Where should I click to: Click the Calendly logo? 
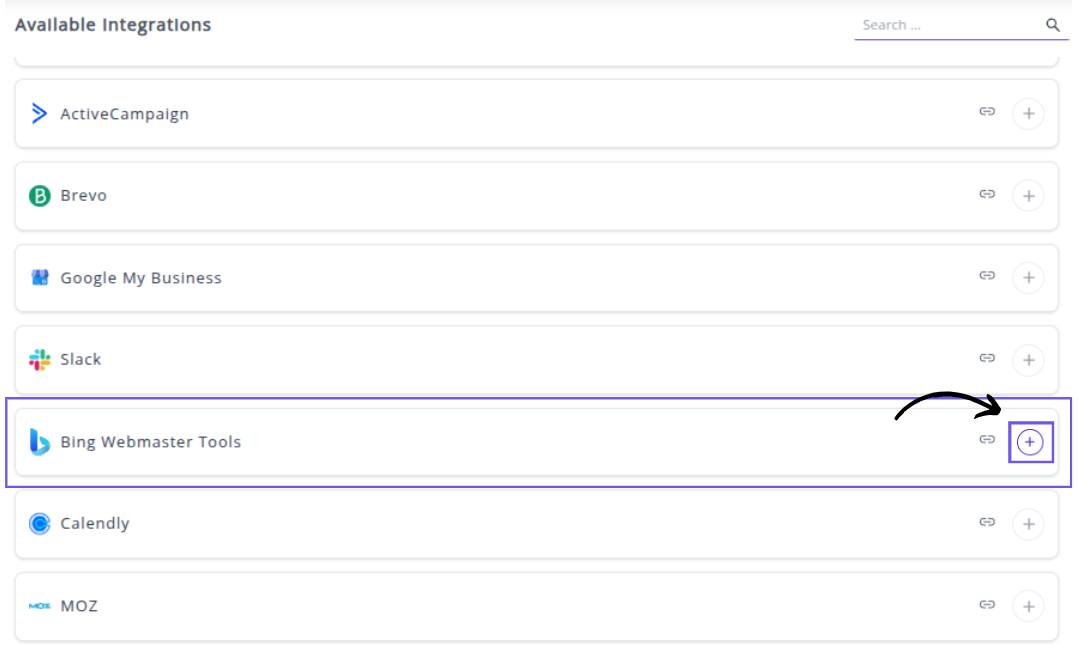coord(40,523)
